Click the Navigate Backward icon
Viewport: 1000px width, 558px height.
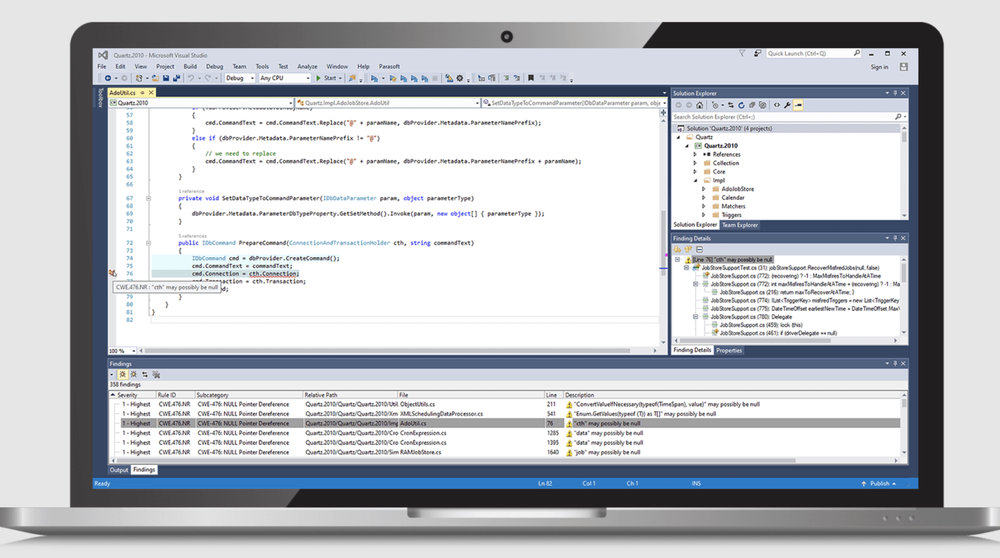tap(108, 78)
